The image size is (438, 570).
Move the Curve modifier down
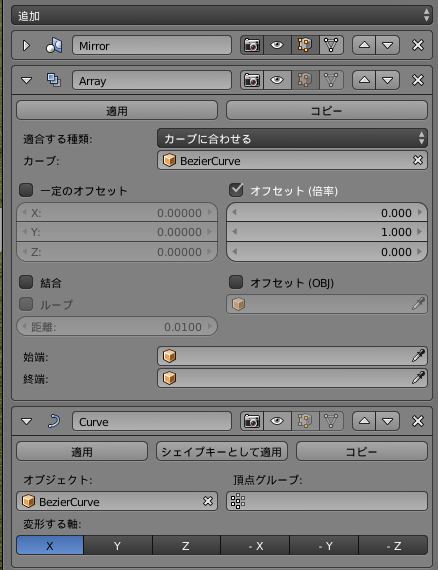tap(388, 421)
